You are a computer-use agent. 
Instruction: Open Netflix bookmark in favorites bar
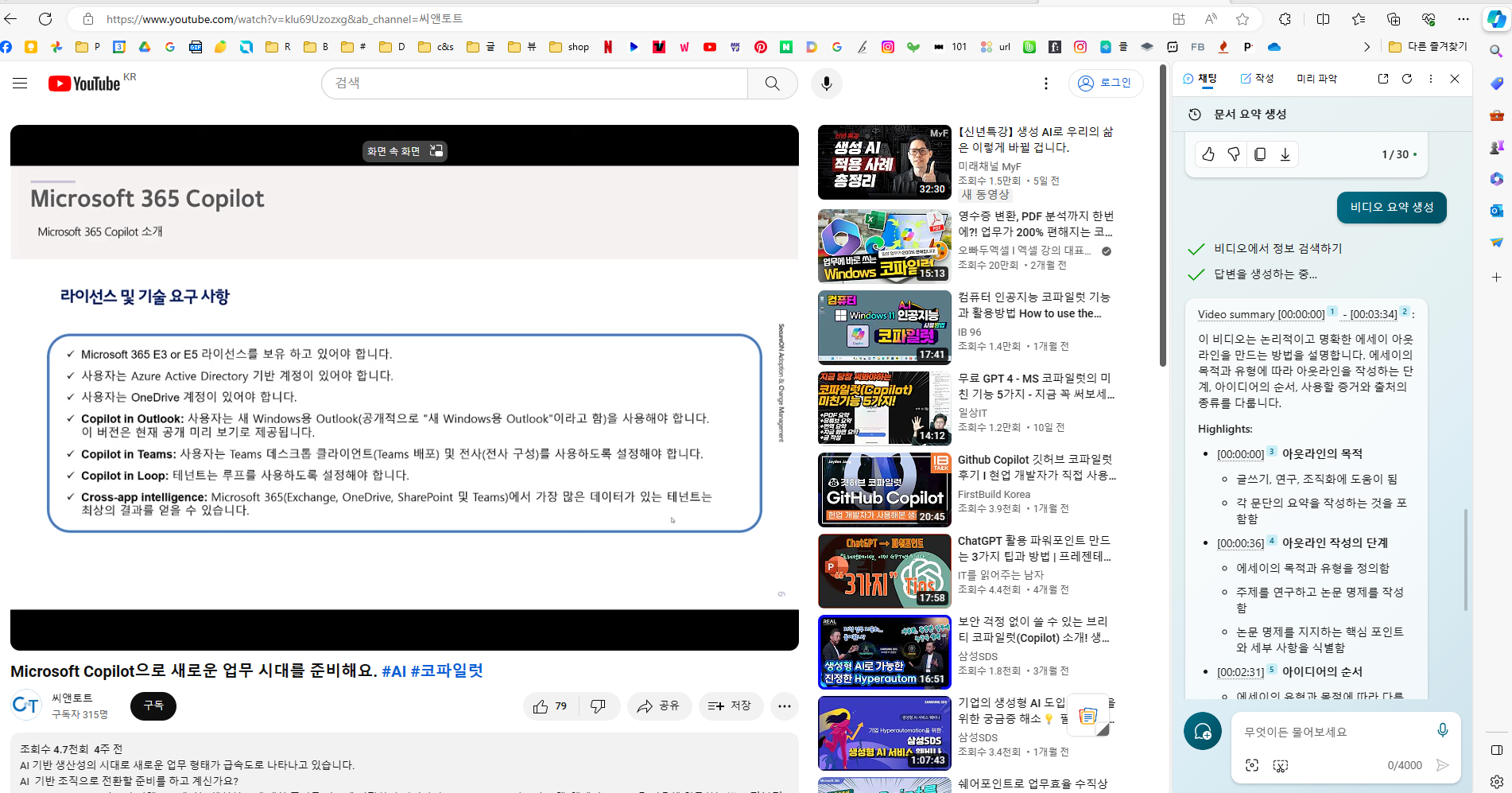[608, 47]
